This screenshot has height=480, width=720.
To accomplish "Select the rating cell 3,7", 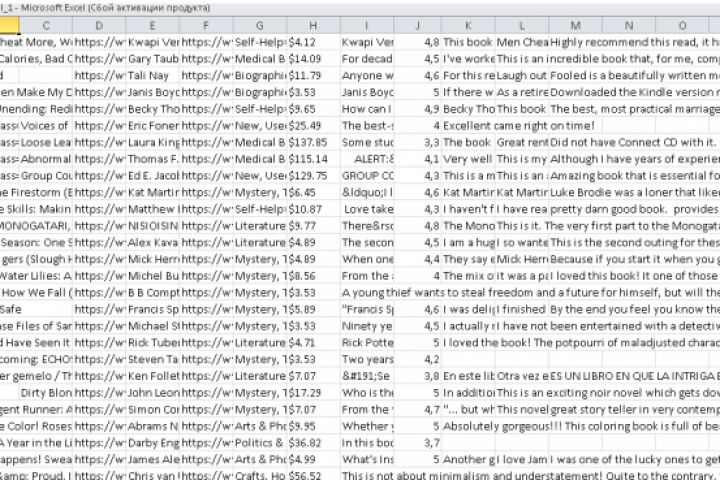I will pyautogui.click(x=417, y=443).
